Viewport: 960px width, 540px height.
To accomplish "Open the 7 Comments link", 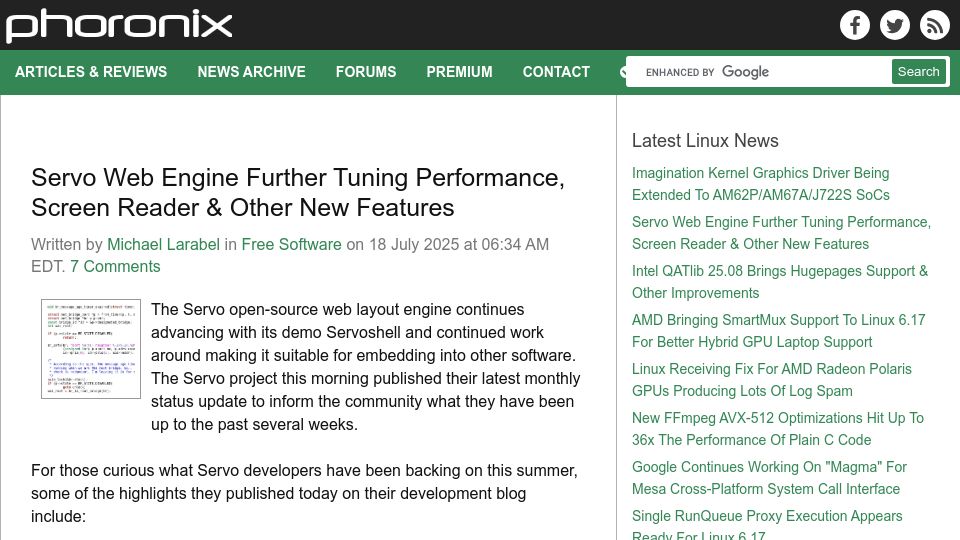I will (115, 266).
